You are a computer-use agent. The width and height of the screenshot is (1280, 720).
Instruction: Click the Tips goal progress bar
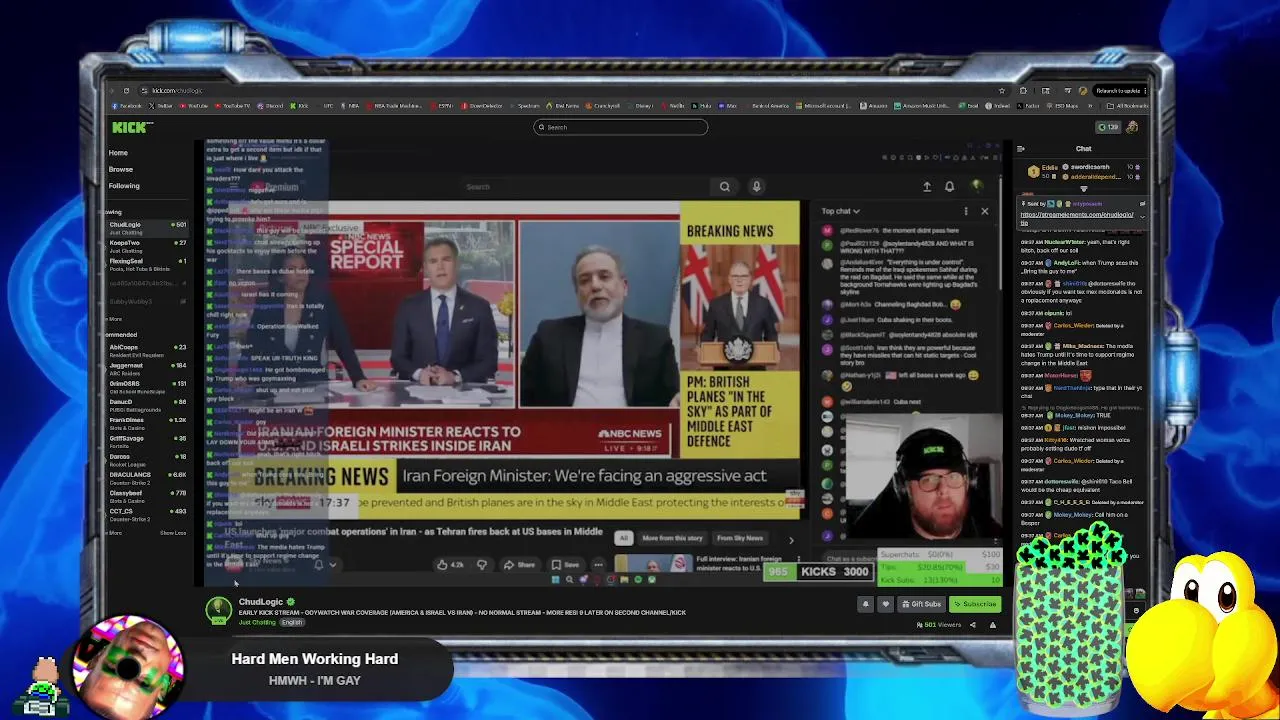(940, 567)
